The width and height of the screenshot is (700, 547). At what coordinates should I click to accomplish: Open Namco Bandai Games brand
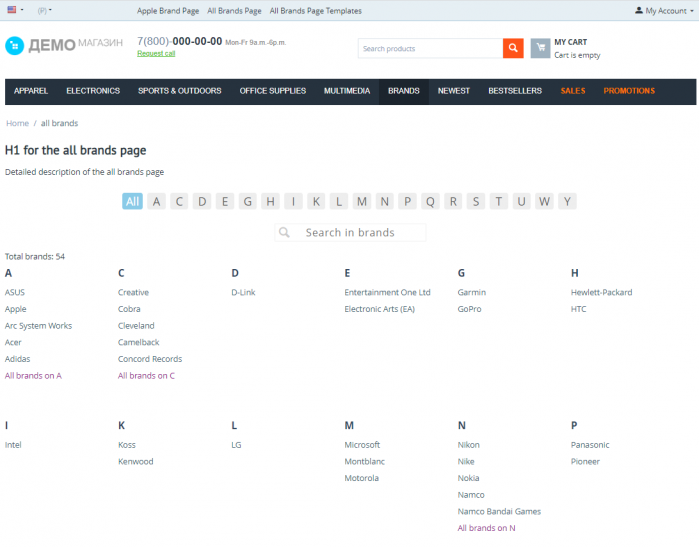pyautogui.click(x=499, y=512)
